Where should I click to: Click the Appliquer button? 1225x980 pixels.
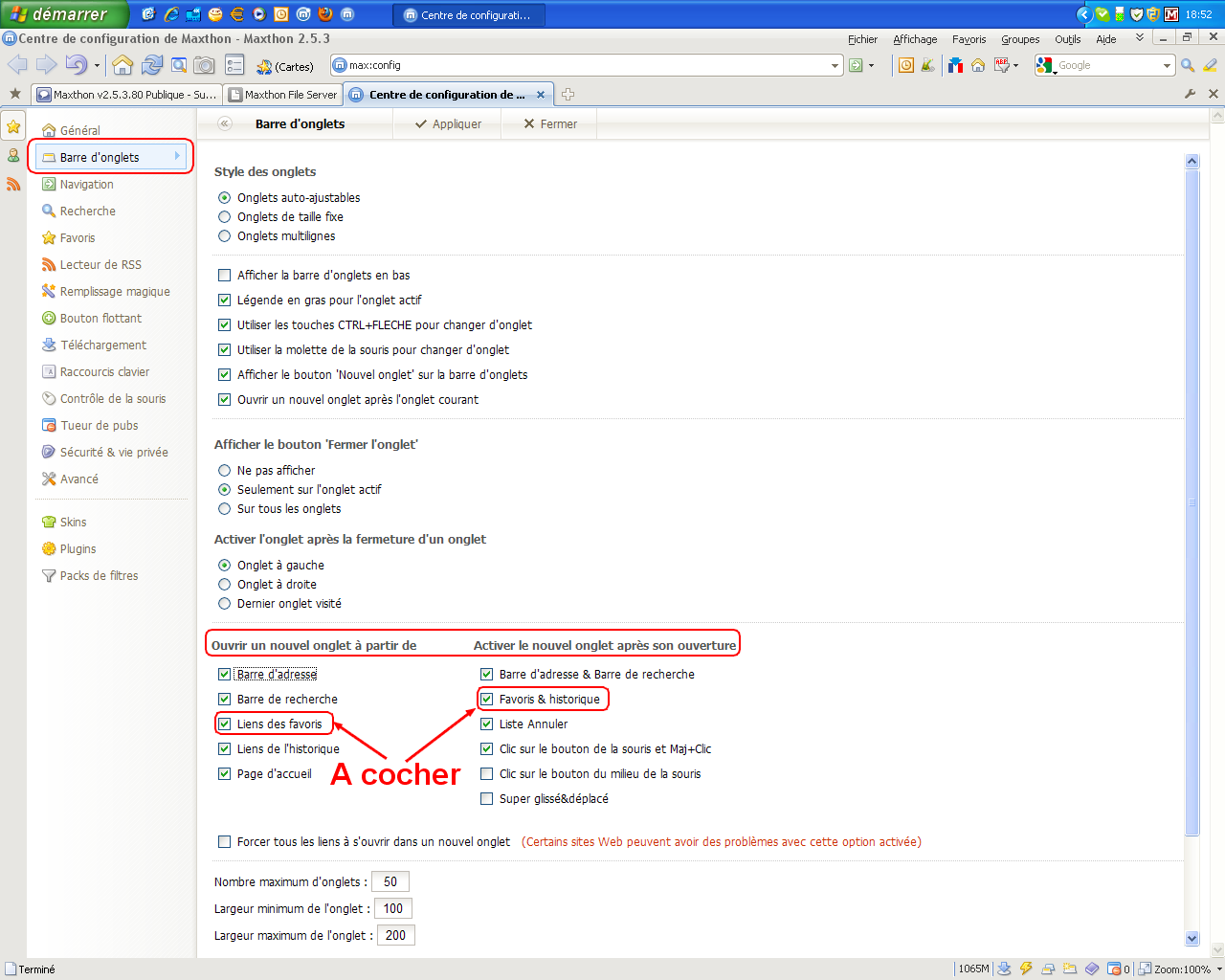(448, 124)
